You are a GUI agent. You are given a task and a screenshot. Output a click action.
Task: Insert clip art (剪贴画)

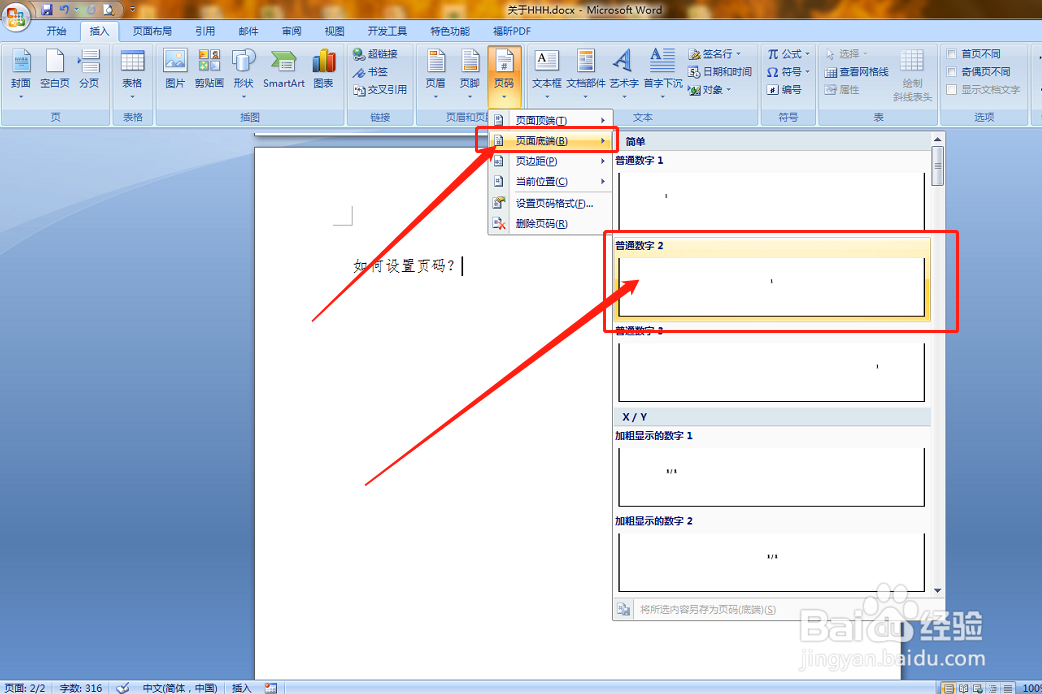coord(209,70)
